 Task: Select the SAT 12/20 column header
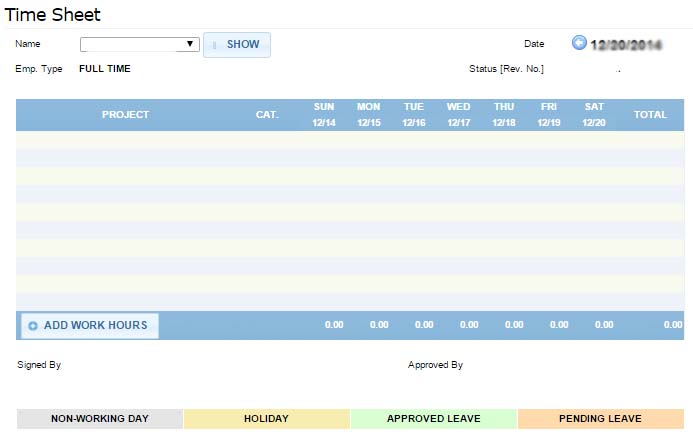tap(594, 115)
